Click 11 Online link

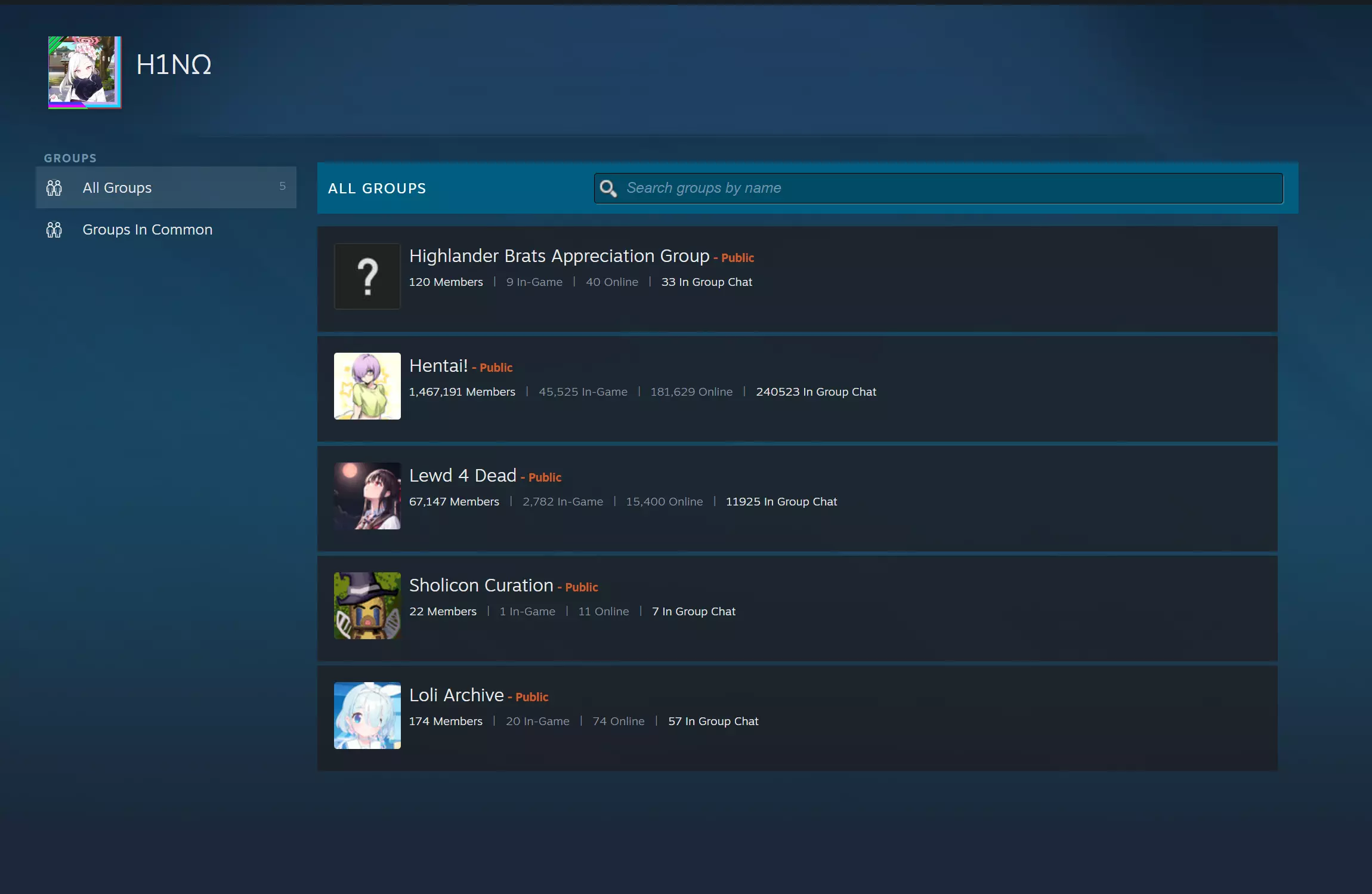[604, 611]
